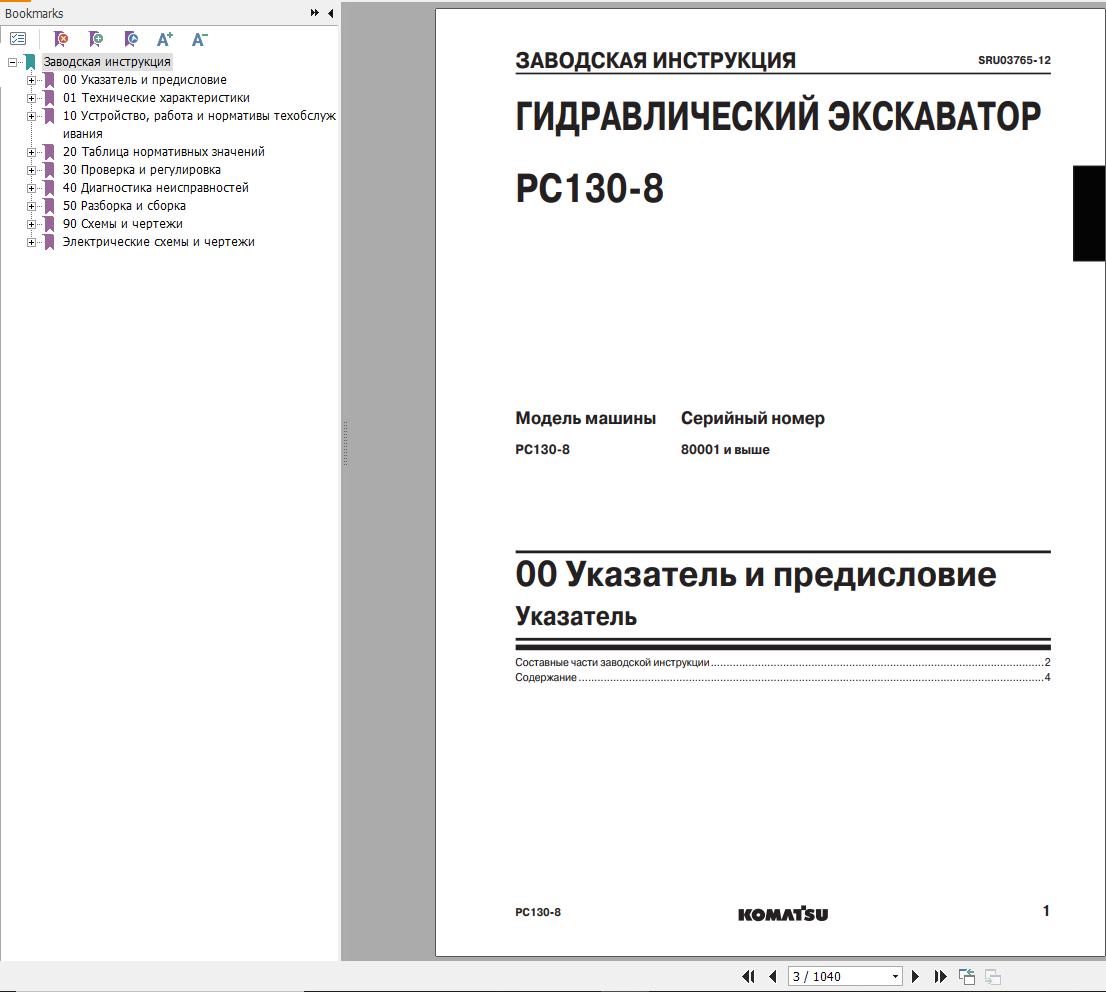
Task: Click serial number text 80001 и выше
Action: (724, 449)
